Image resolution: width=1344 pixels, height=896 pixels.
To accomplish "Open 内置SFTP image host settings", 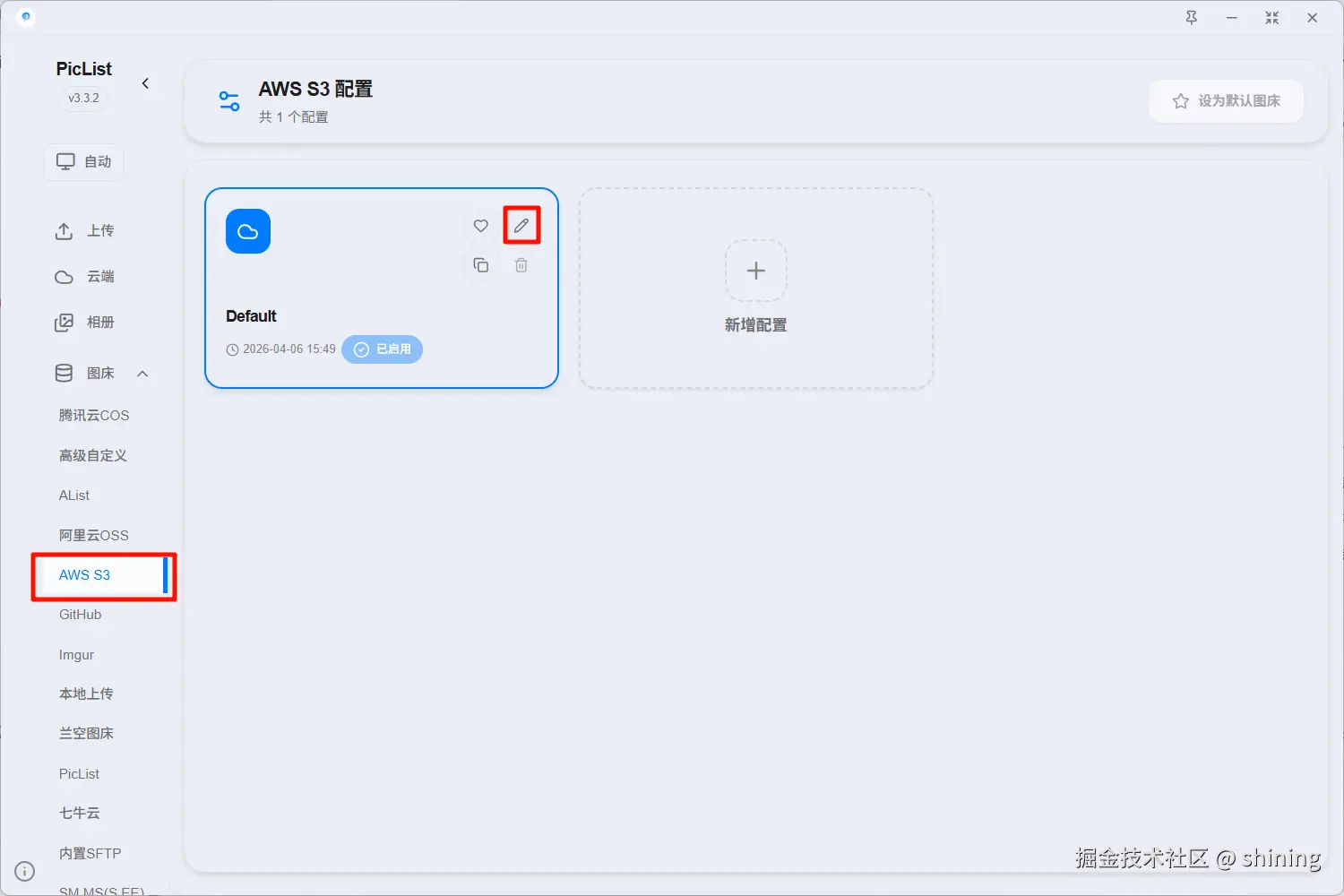I will tap(90, 854).
